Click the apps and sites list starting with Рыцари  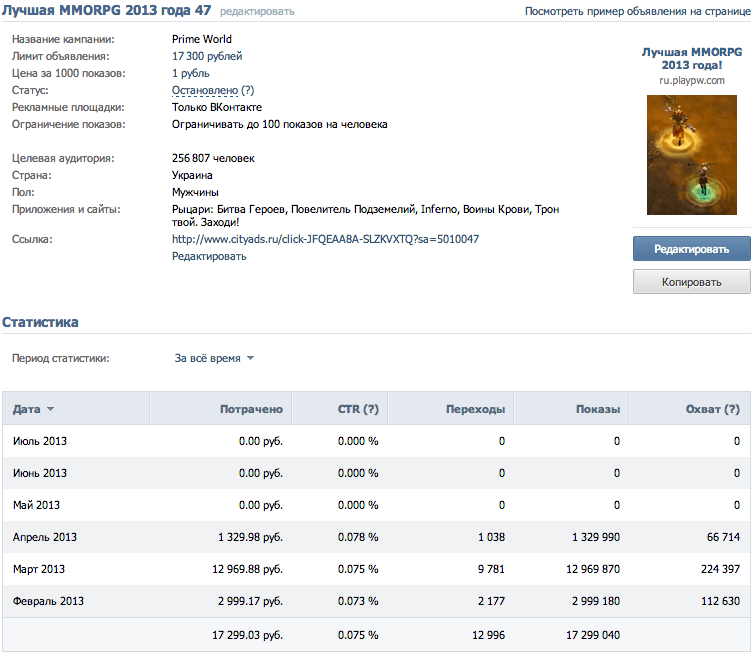(x=365, y=216)
